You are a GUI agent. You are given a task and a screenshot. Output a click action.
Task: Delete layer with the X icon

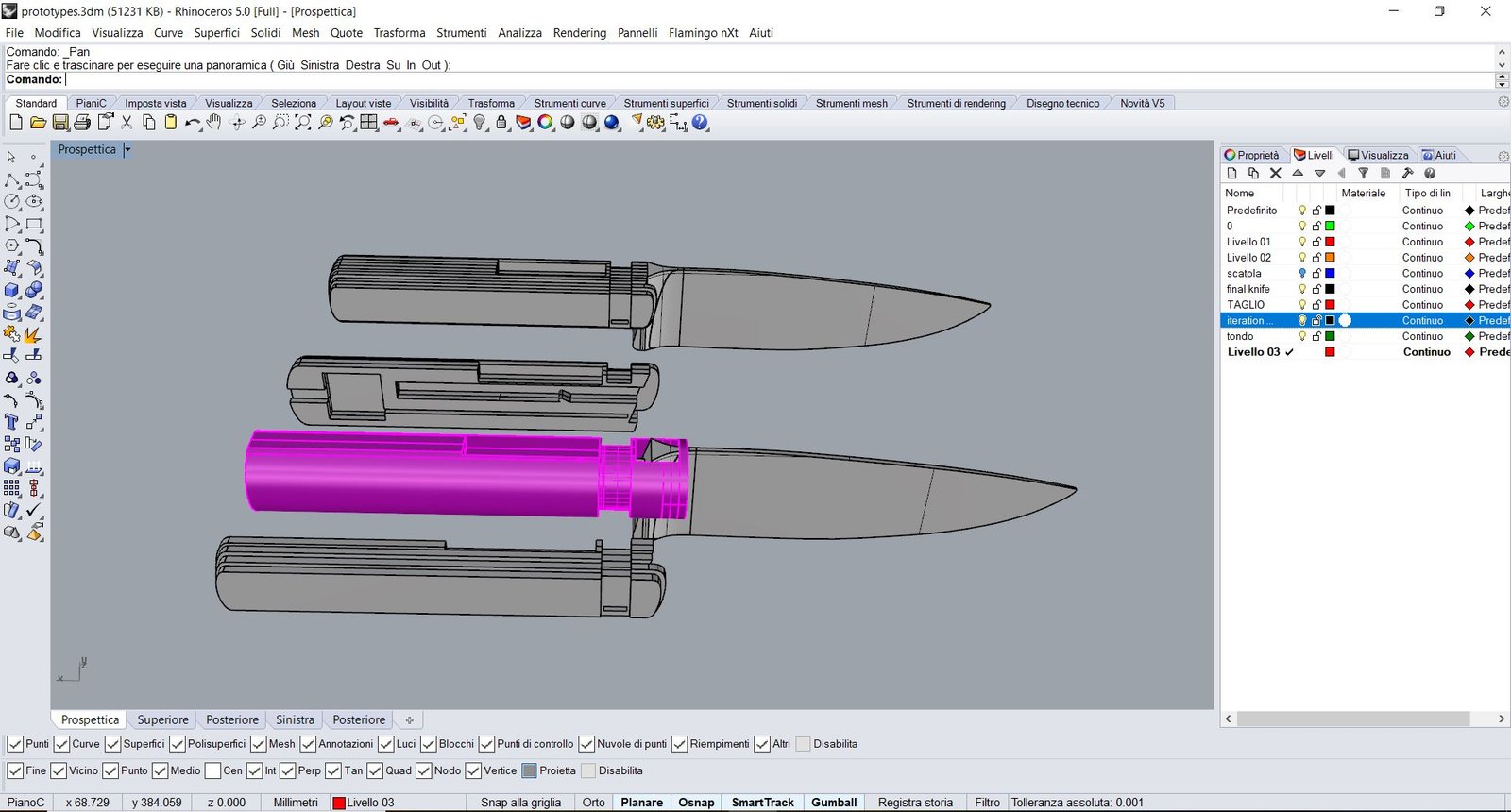1275,174
